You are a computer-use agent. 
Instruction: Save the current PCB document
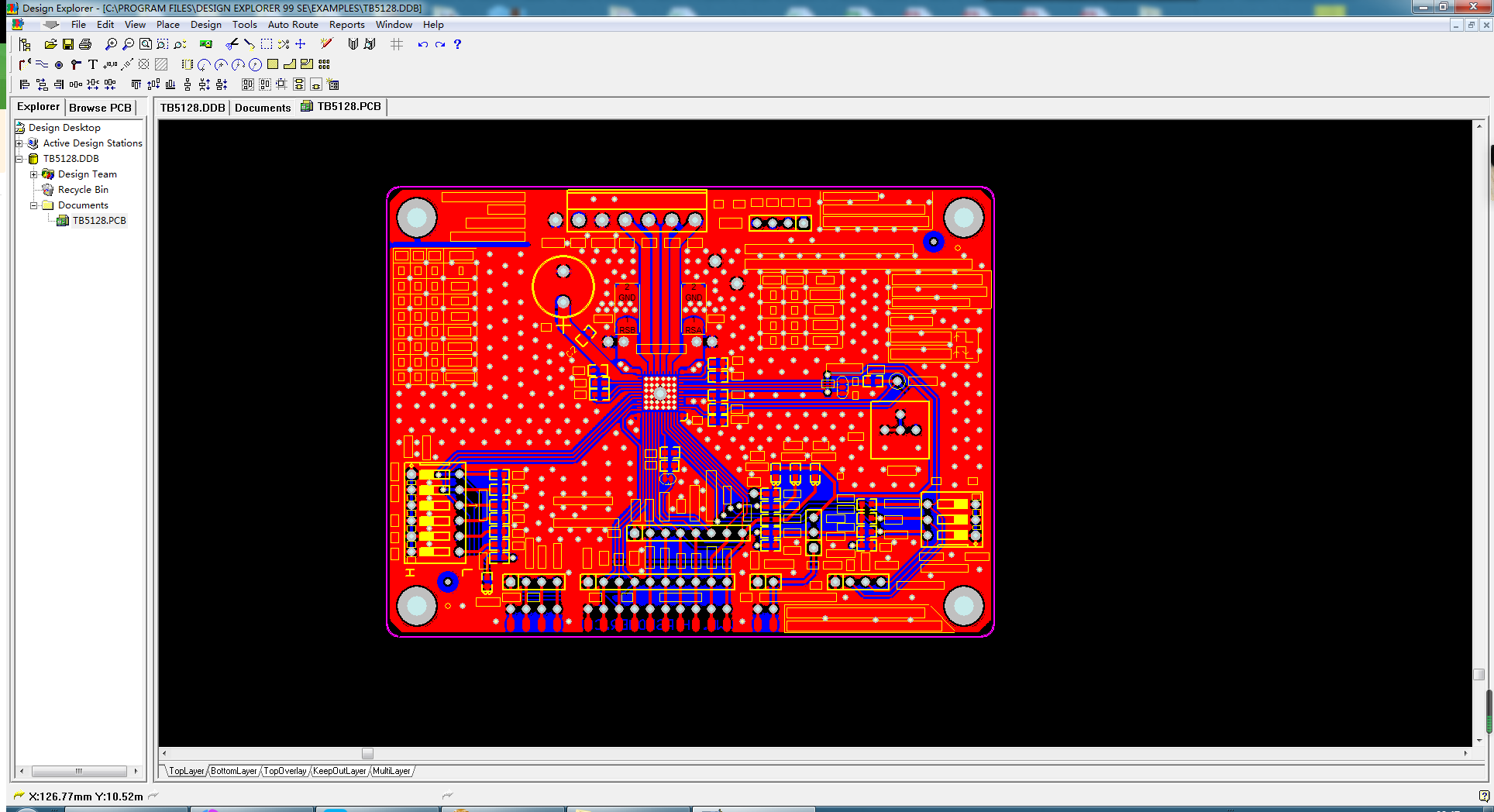[67, 44]
